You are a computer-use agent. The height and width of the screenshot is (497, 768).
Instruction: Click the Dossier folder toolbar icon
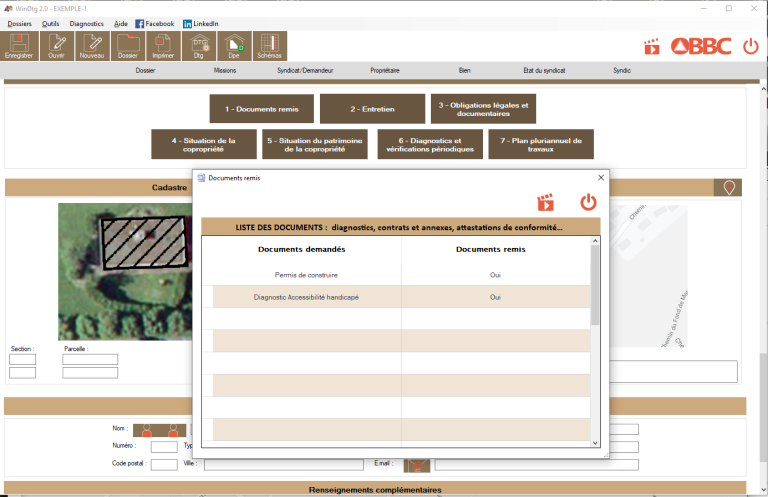[x=128, y=46]
